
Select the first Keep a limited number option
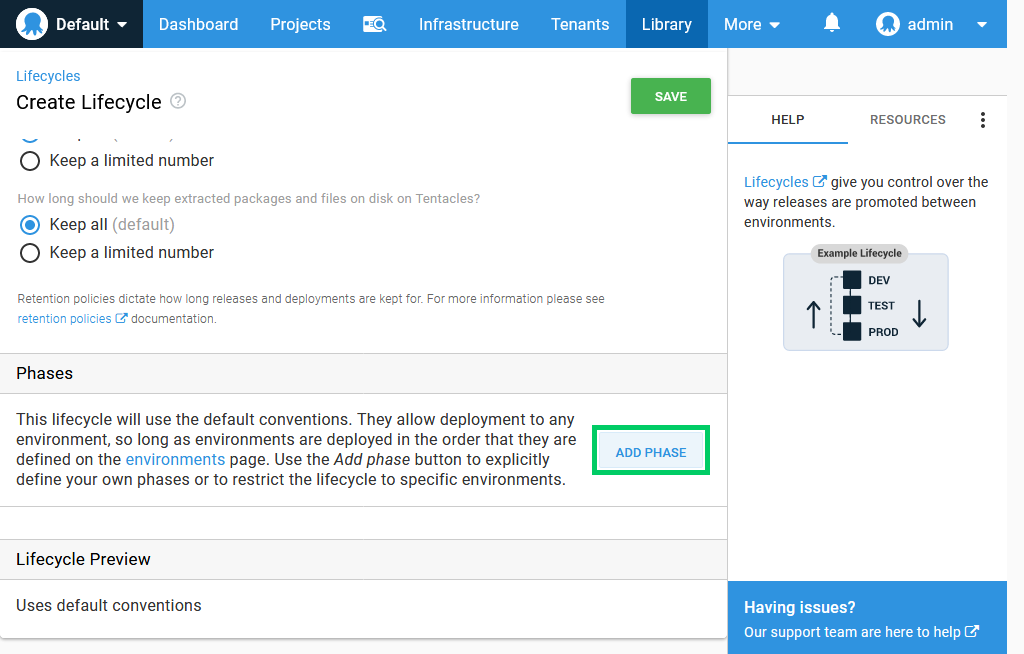[30, 161]
